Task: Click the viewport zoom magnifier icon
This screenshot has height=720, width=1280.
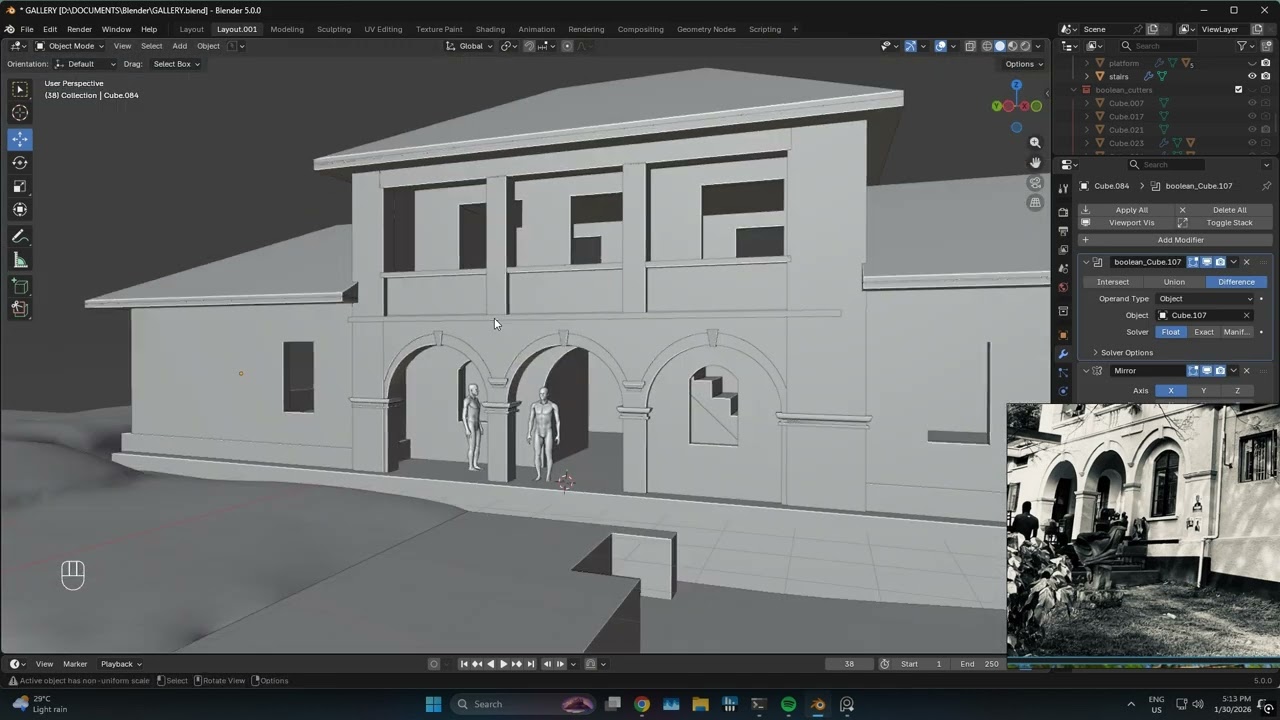Action: pyautogui.click(x=1035, y=143)
